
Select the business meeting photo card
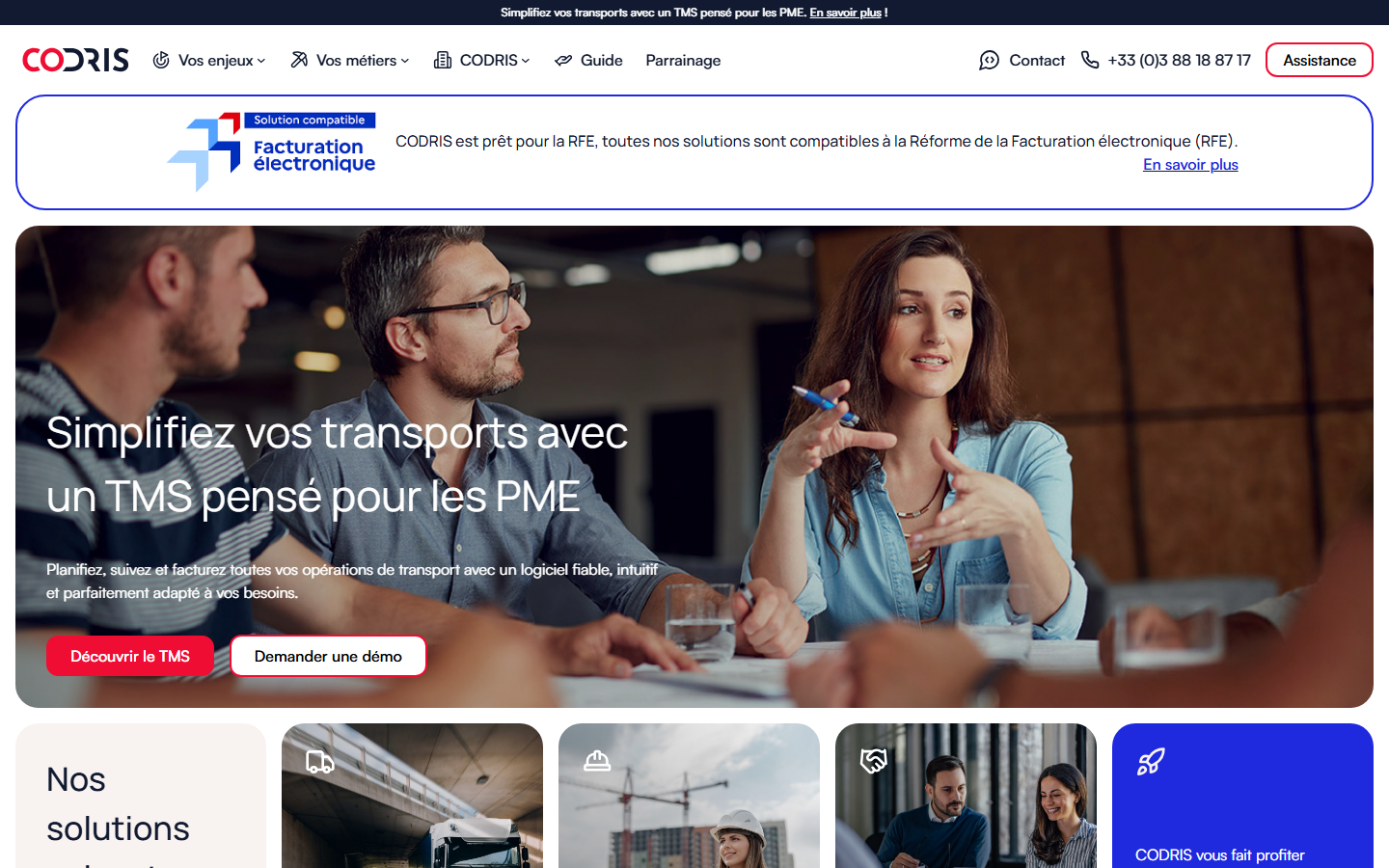click(966, 796)
